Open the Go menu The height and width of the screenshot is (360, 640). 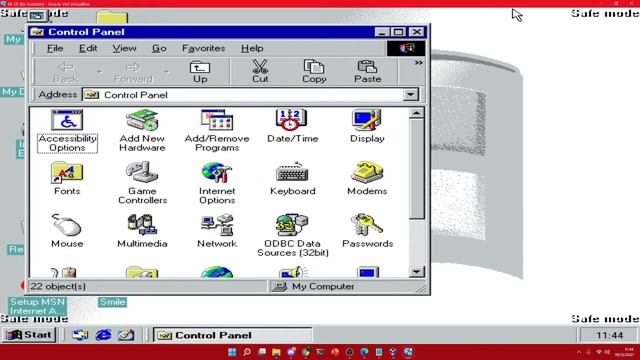[x=159, y=48]
